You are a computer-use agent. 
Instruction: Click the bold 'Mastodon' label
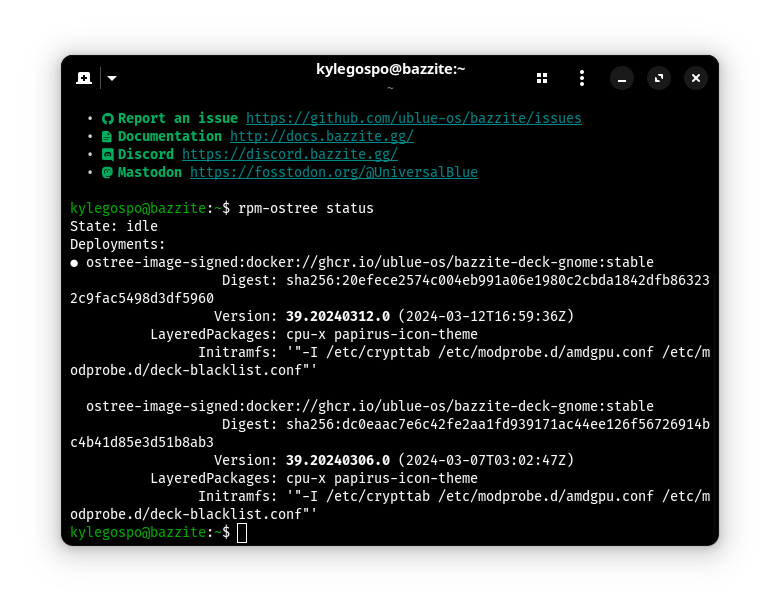[150, 172]
